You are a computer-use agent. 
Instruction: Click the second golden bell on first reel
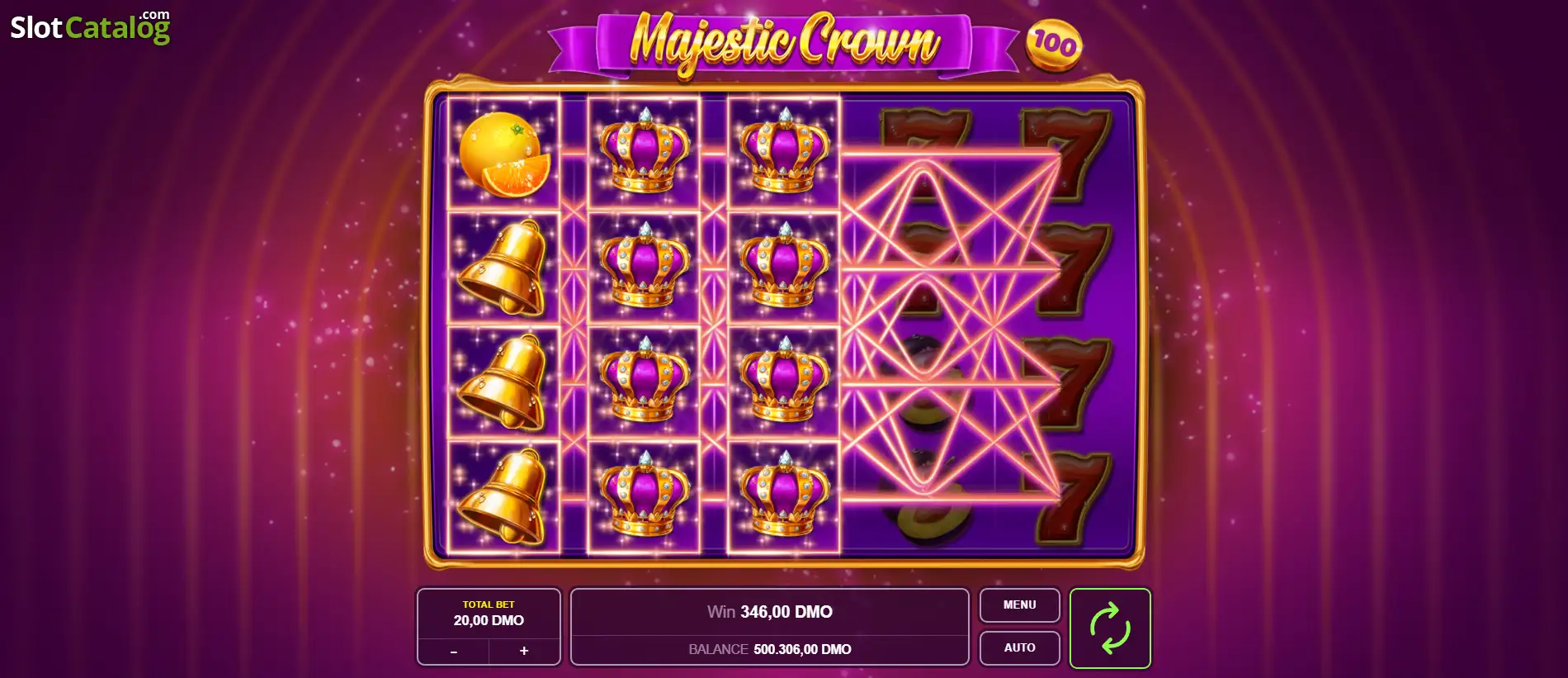click(503, 384)
